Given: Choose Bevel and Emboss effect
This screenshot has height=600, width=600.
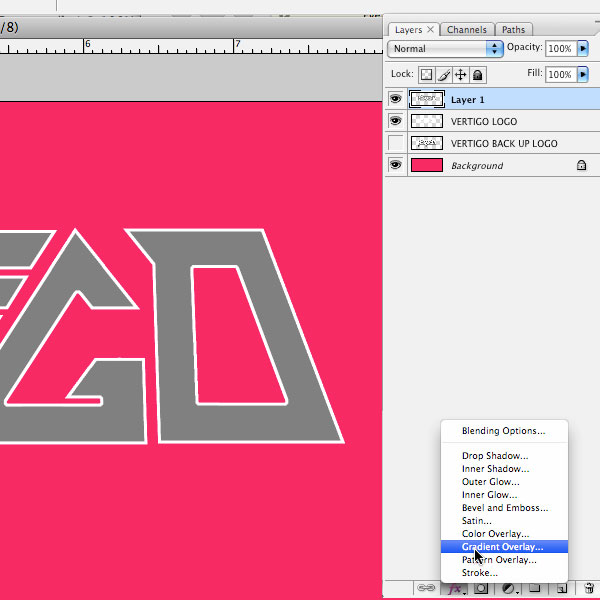Looking at the screenshot, I should point(504,508).
